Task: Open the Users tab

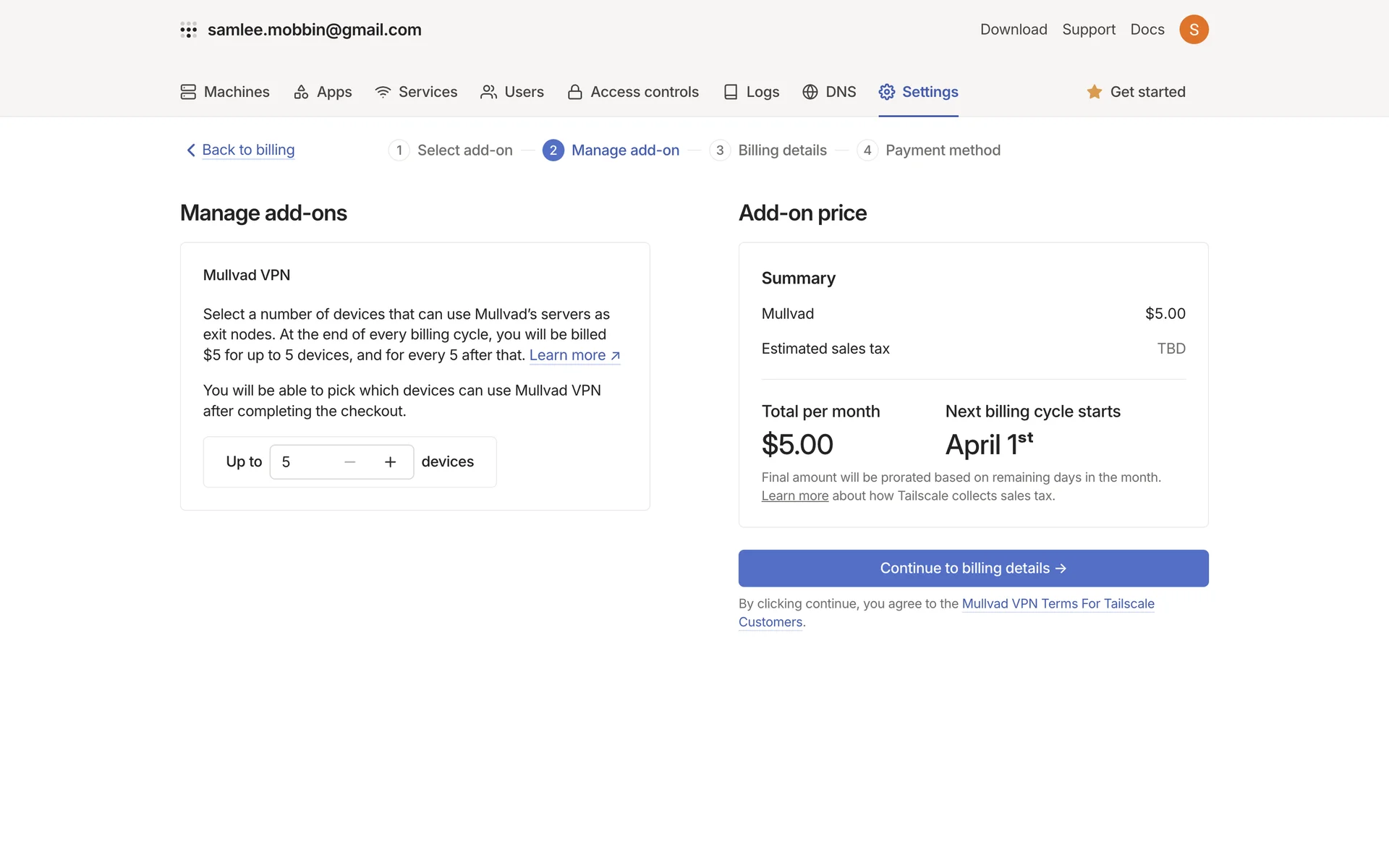Action: [512, 92]
